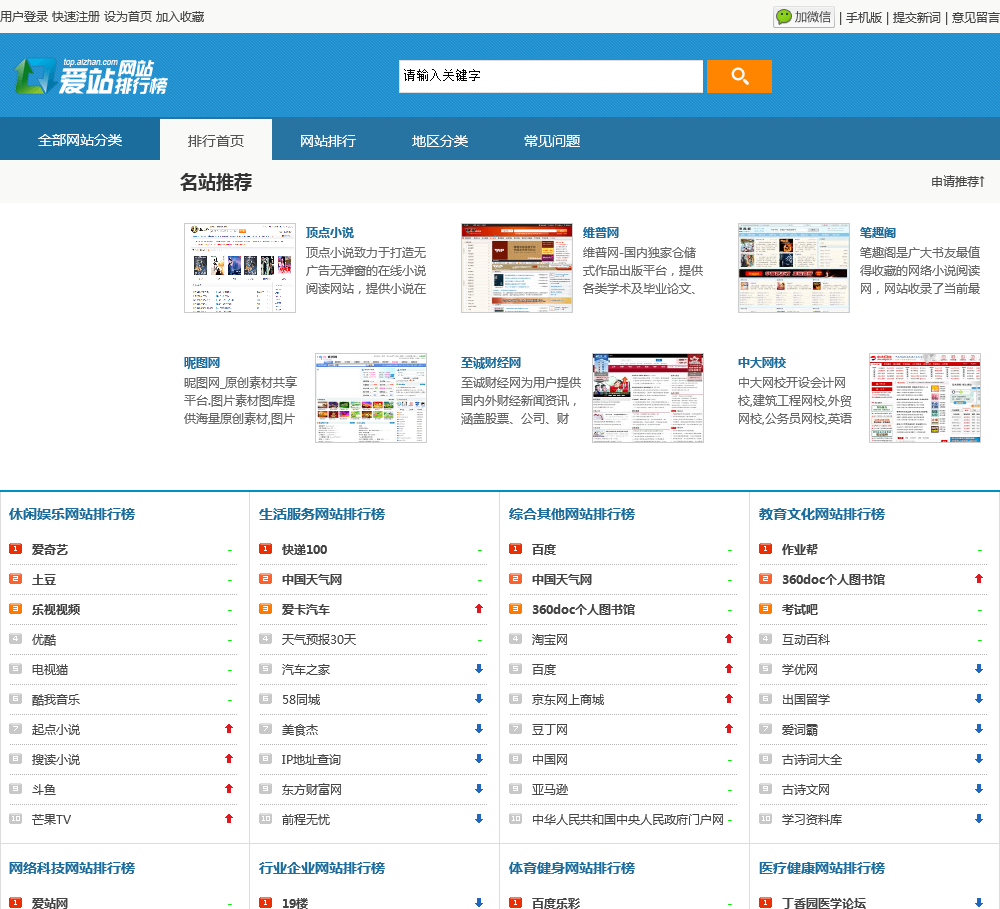This screenshot has width=1000, height=909.
Task: Click the red up arrow beside 豆丁网
Action: coord(729,729)
